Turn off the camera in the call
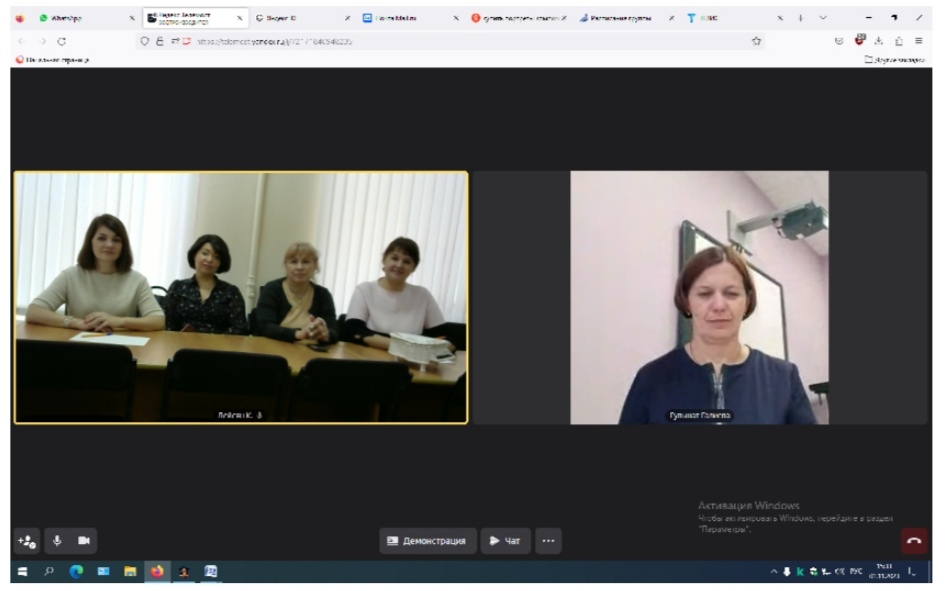 coord(84,541)
